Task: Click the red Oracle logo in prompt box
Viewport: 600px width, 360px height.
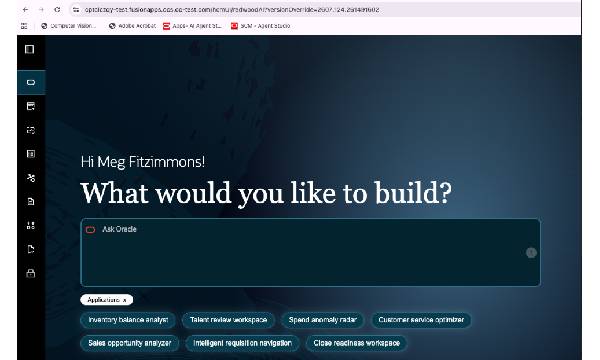Action: 90,230
